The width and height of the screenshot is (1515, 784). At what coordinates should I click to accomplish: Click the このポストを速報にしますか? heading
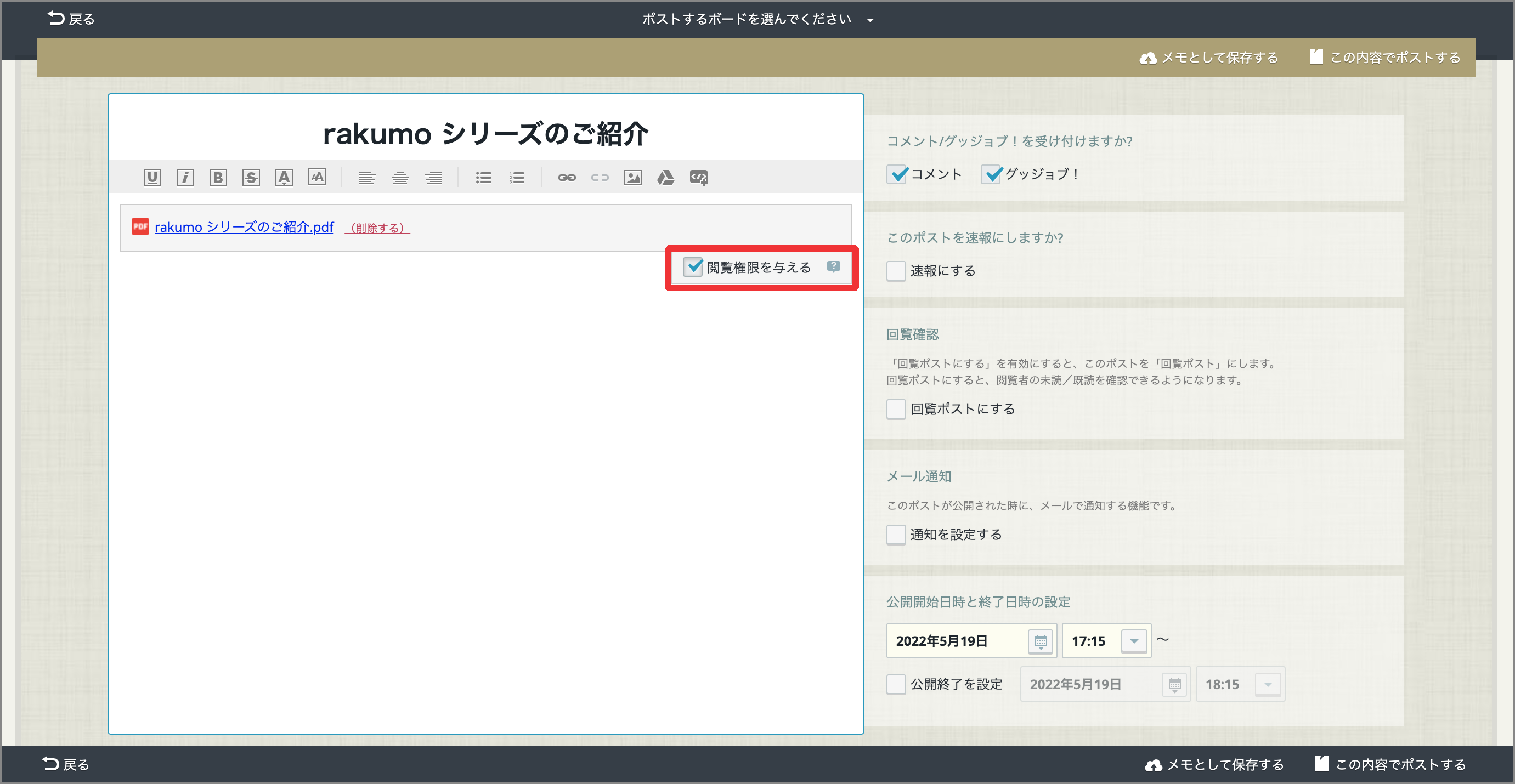pos(975,237)
